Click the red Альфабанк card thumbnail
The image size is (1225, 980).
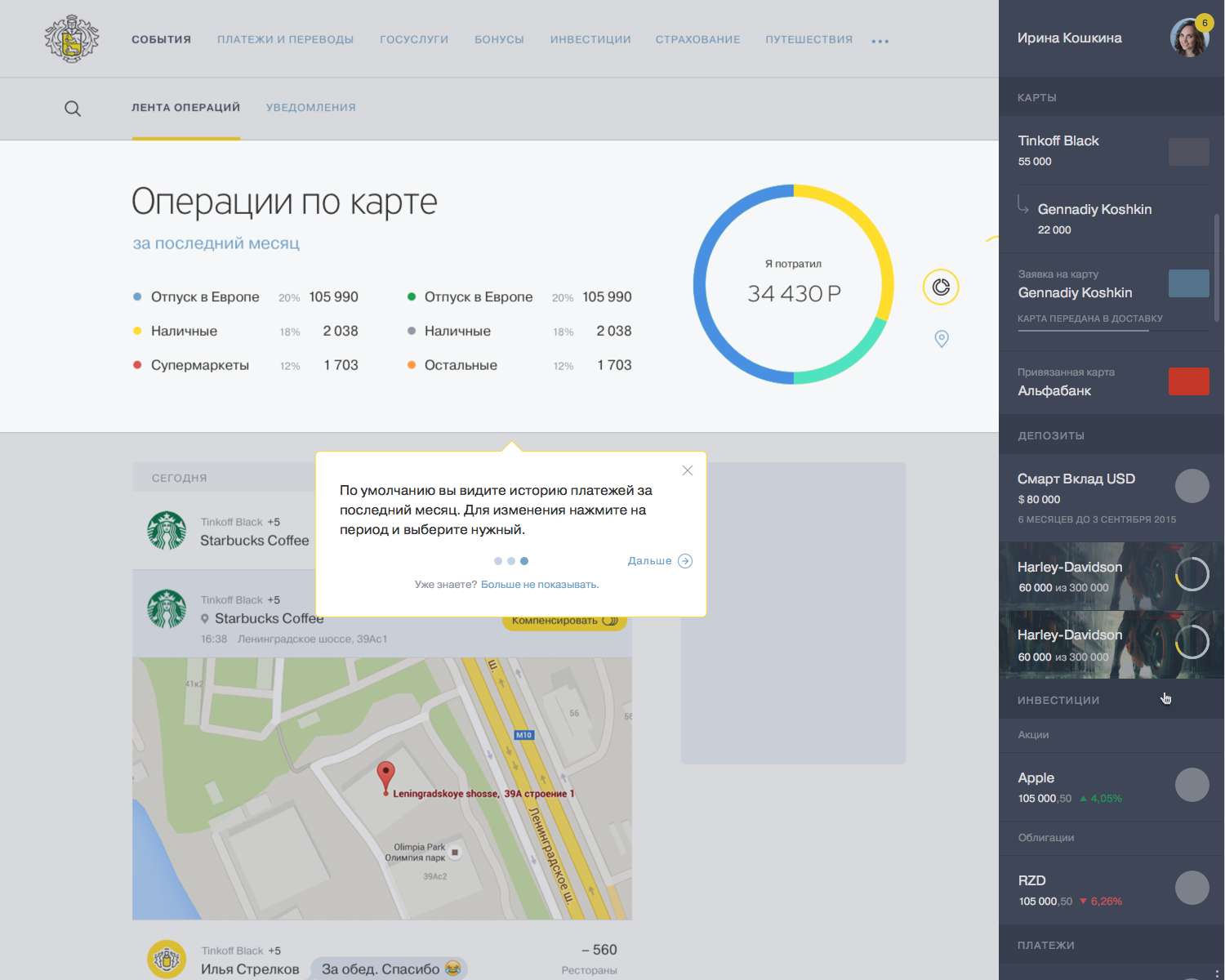(x=1189, y=381)
